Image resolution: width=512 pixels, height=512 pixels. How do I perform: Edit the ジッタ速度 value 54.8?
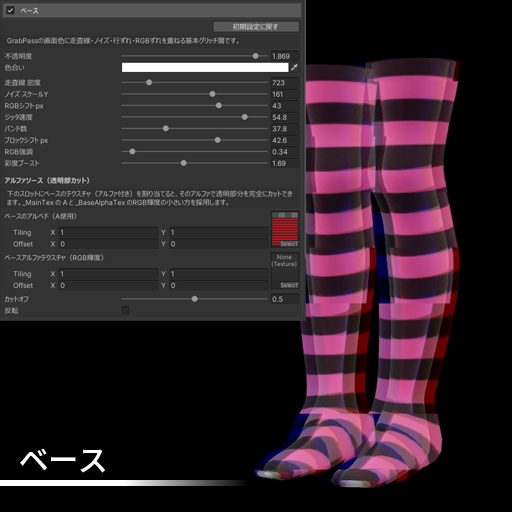(285, 117)
